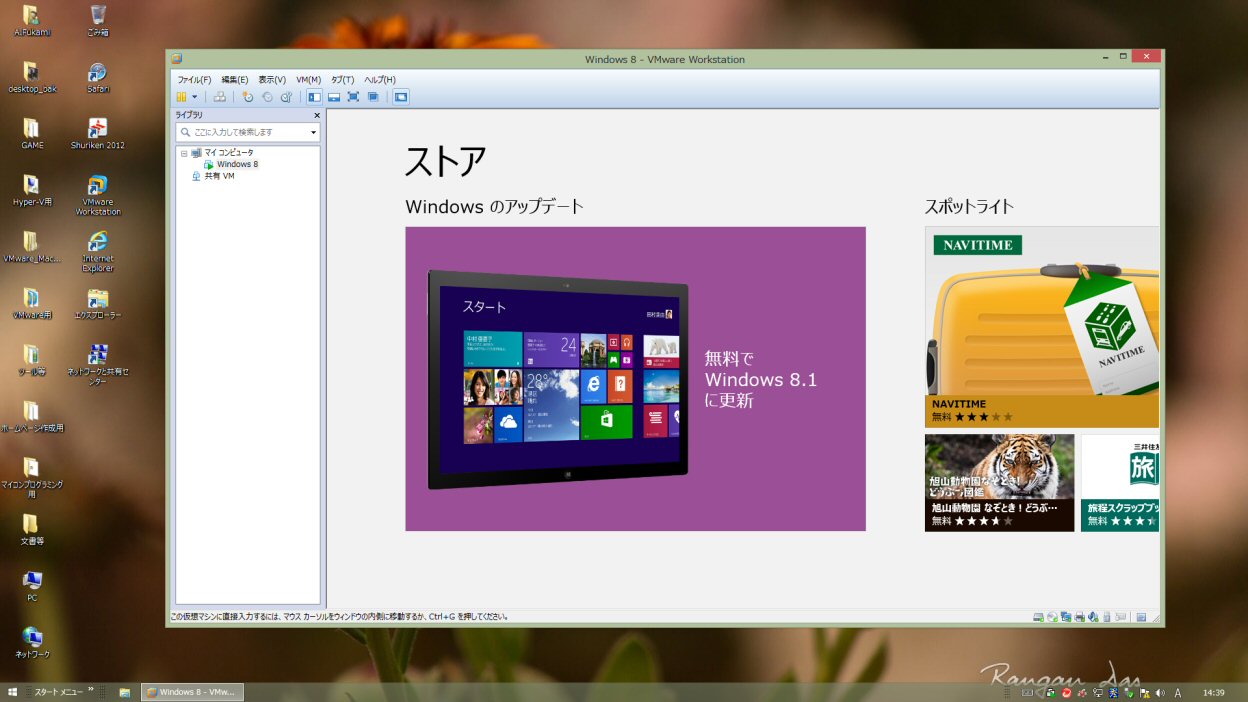The height and width of the screenshot is (702, 1248).
Task: Open the ヘルプ(H) menu
Action: point(380,80)
